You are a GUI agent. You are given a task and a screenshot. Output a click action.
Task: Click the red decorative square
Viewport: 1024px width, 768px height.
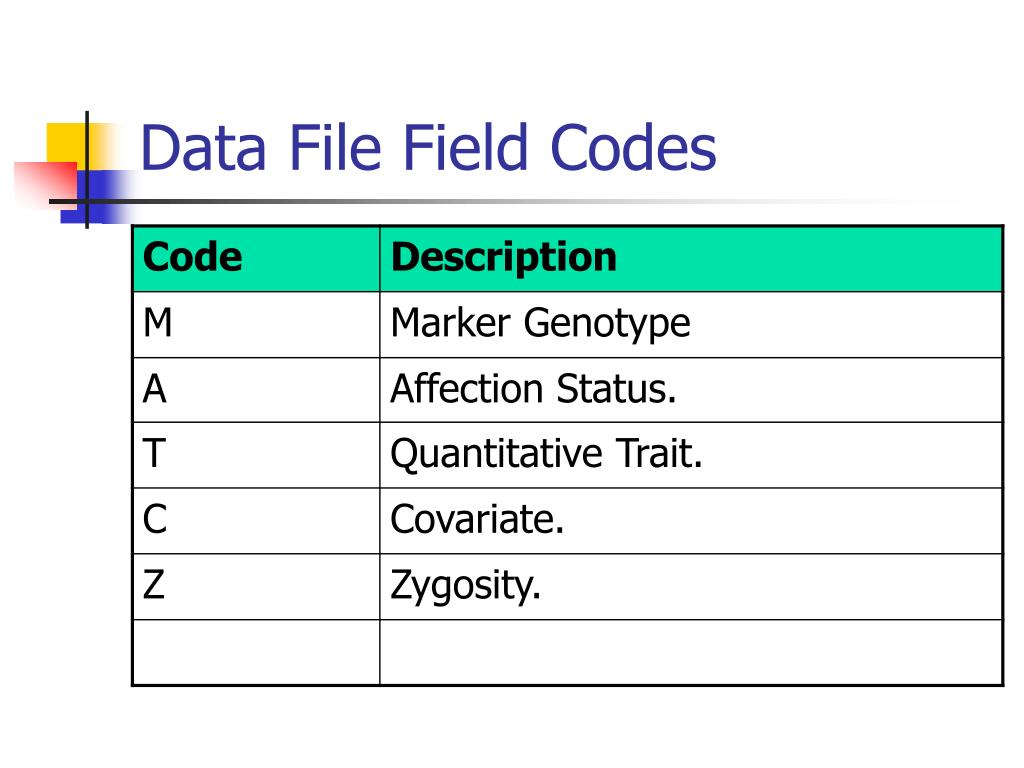[44, 182]
